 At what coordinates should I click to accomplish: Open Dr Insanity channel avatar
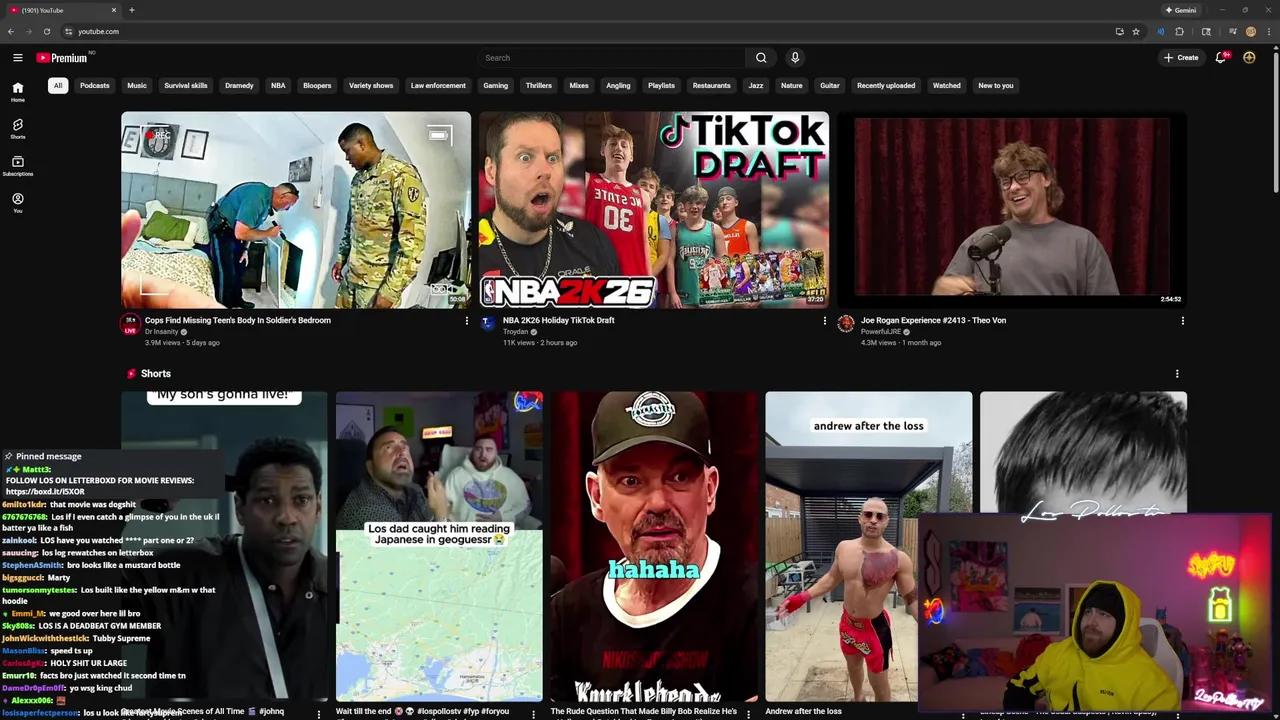click(130, 323)
